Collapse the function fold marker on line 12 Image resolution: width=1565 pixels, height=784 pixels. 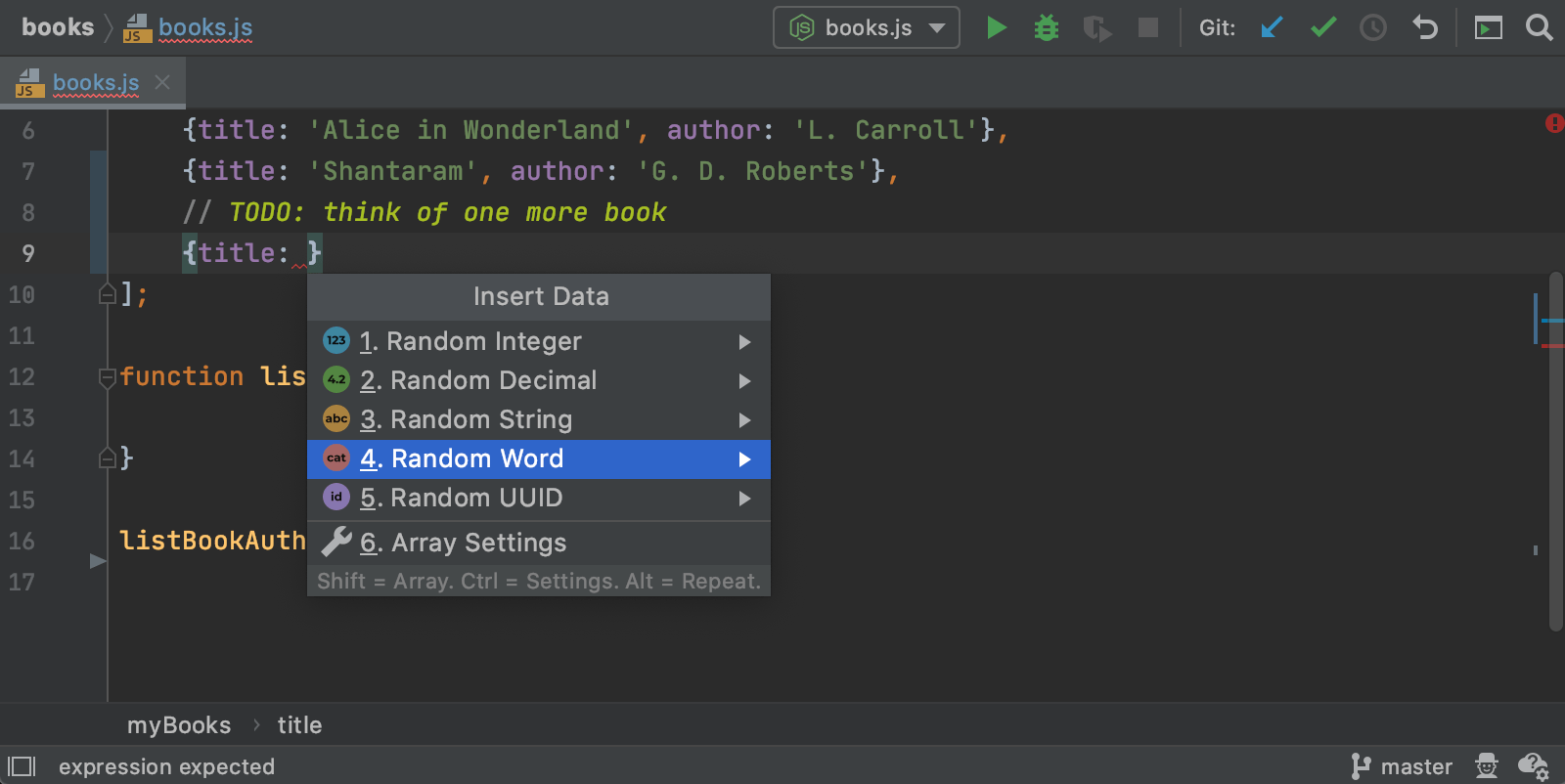(x=107, y=377)
